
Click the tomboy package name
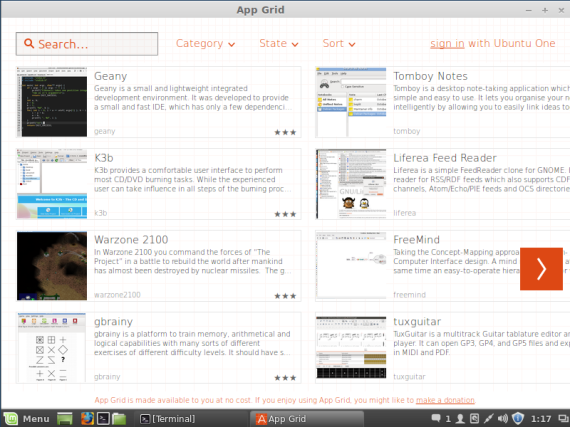pyautogui.click(x=407, y=131)
